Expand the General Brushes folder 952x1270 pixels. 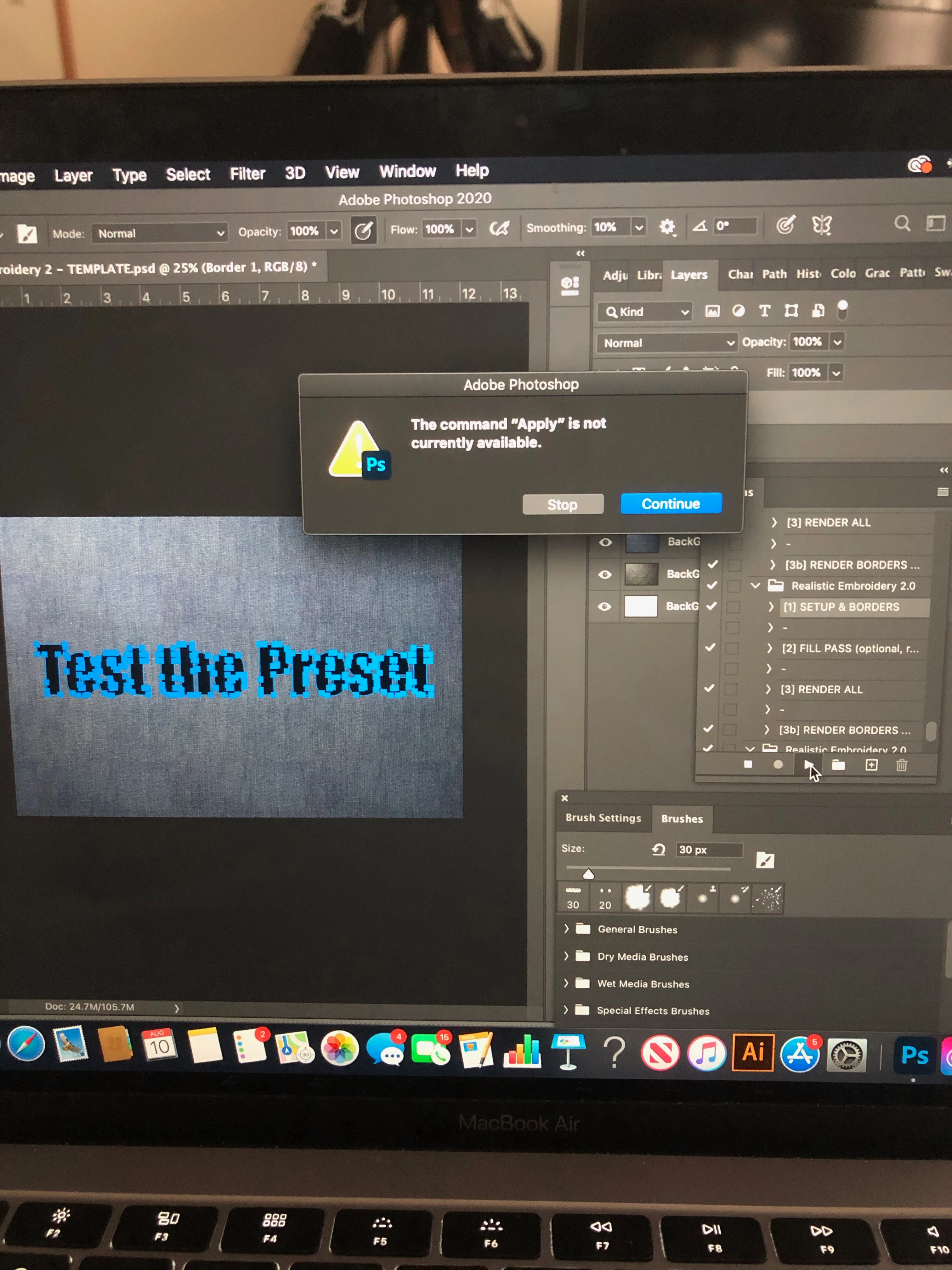click(566, 929)
